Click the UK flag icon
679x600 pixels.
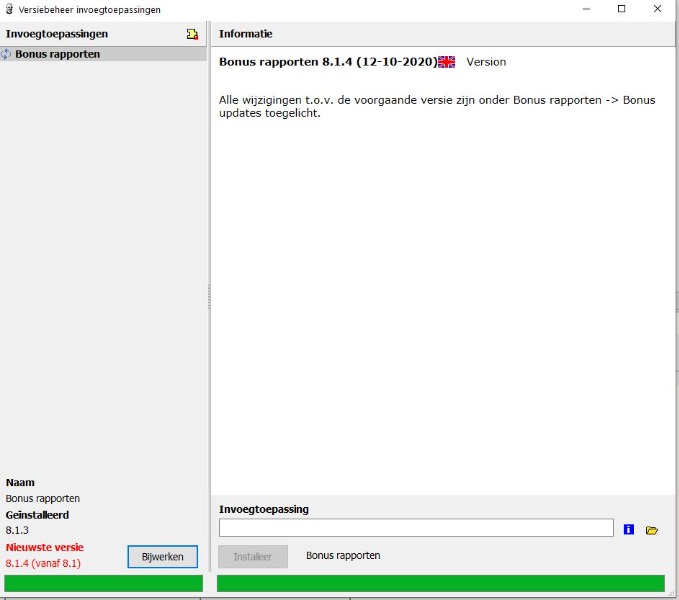click(x=446, y=62)
